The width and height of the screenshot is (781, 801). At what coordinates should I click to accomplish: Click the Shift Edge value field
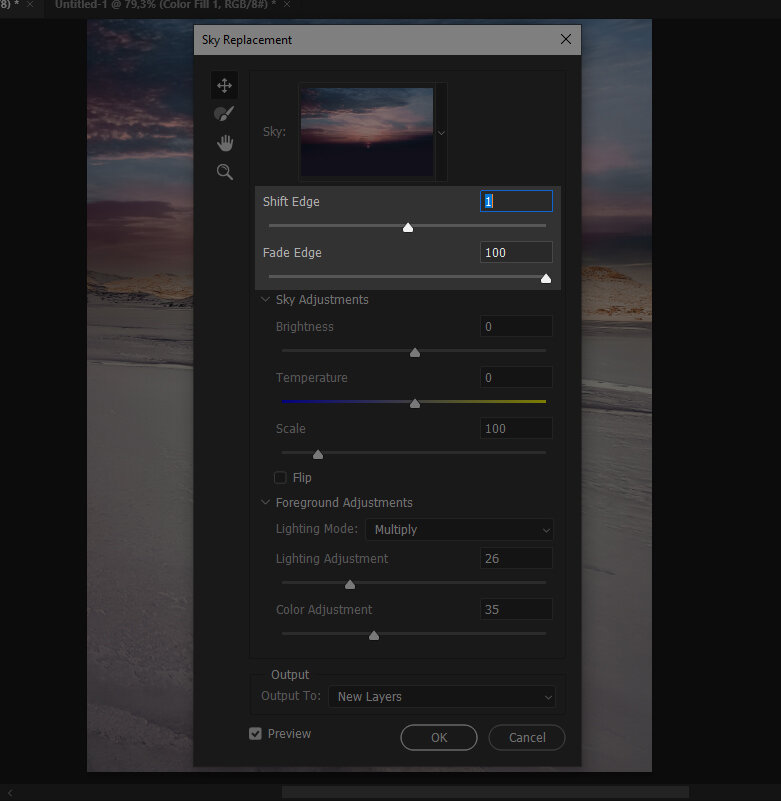click(516, 201)
